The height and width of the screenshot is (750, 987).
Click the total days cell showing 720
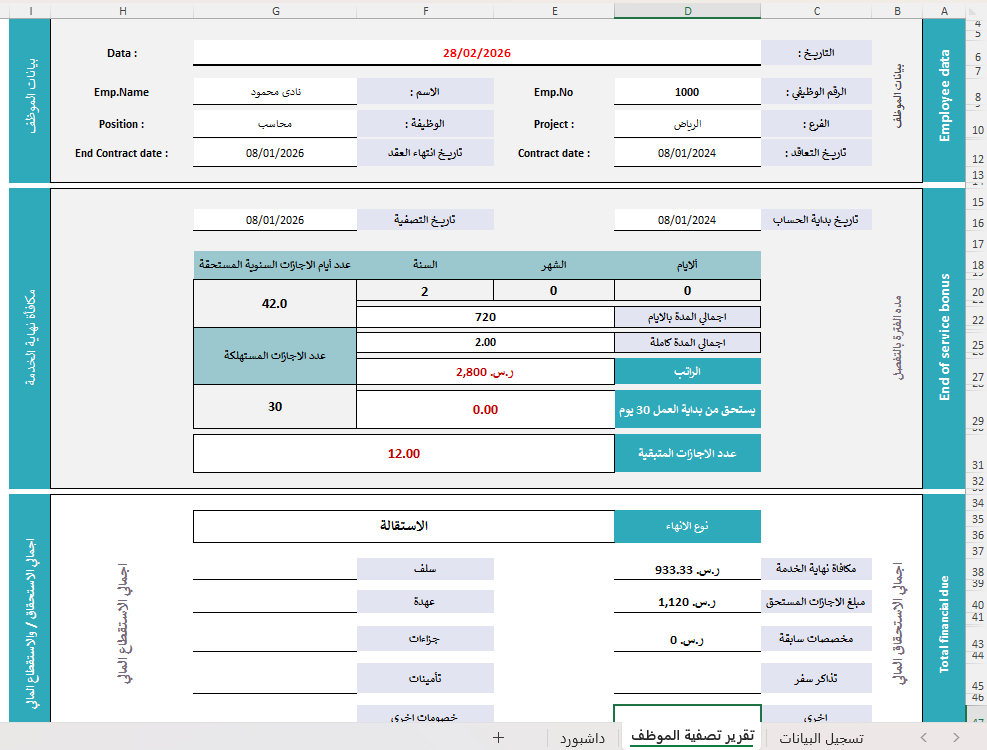pyautogui.click(x=484, y=317)
